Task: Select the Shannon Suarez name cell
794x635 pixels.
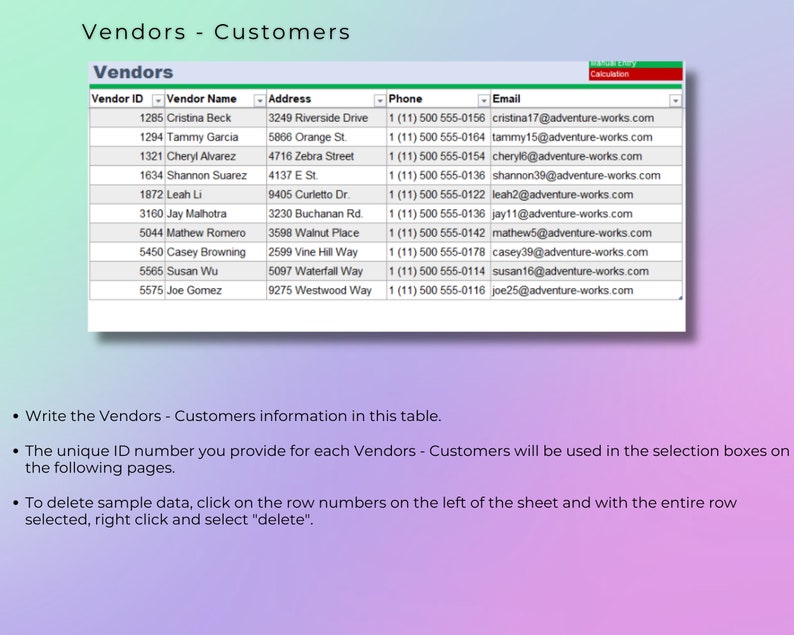Action: pyautogui.click(x=216, y=176)
